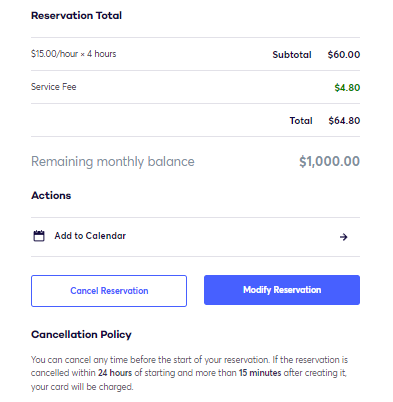Click the Cancel Reservation button
393x402 pixels.
109,291
